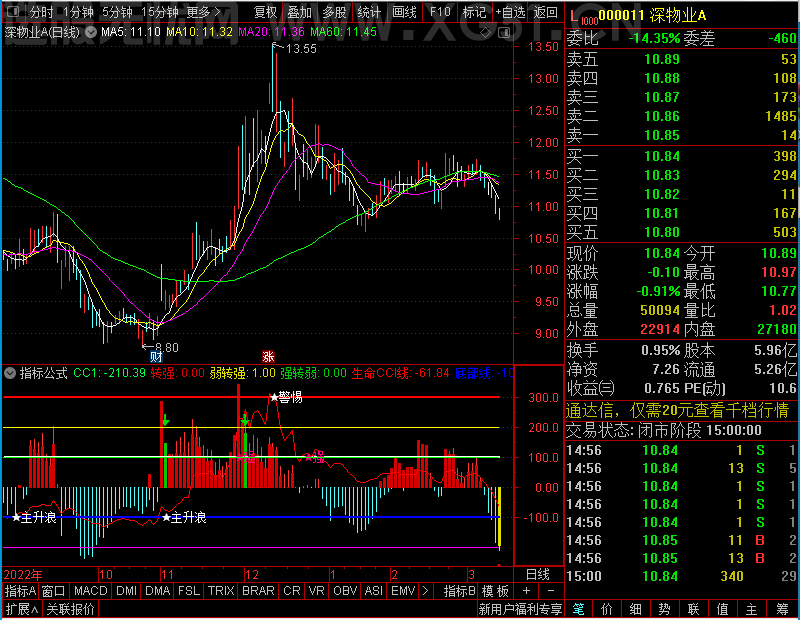Select the 窗口 tab
Screen dimensions: 800x620
point(54,591)
